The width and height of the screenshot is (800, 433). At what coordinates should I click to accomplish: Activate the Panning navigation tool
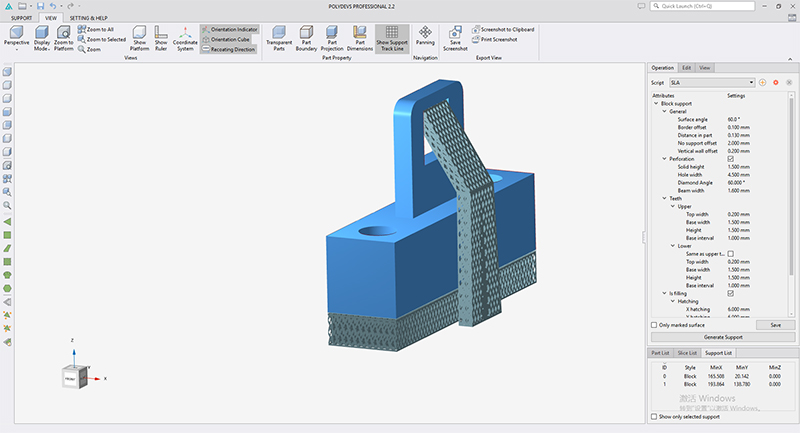(x=425, y=36)
